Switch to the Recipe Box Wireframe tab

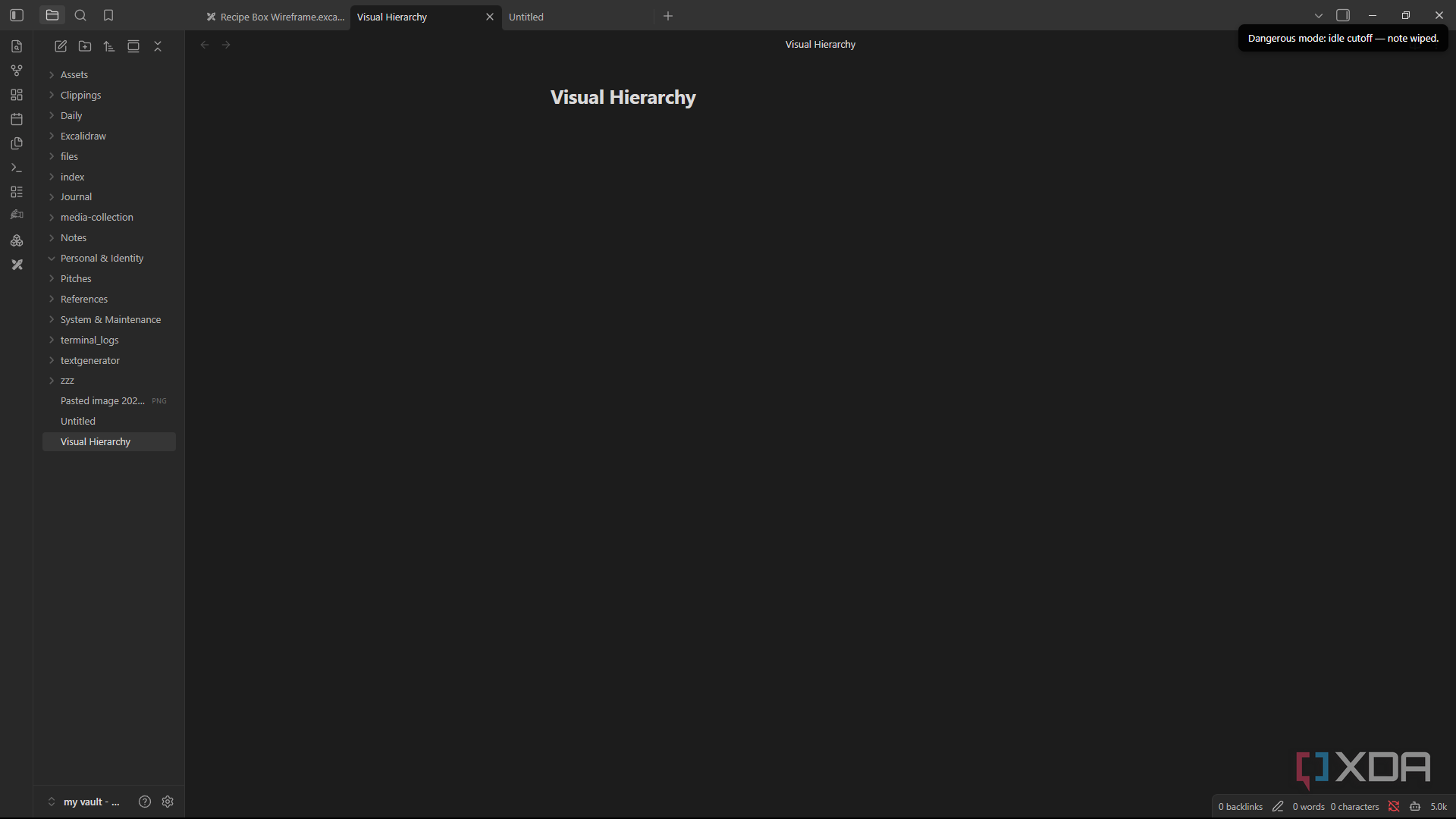(275, 17)
